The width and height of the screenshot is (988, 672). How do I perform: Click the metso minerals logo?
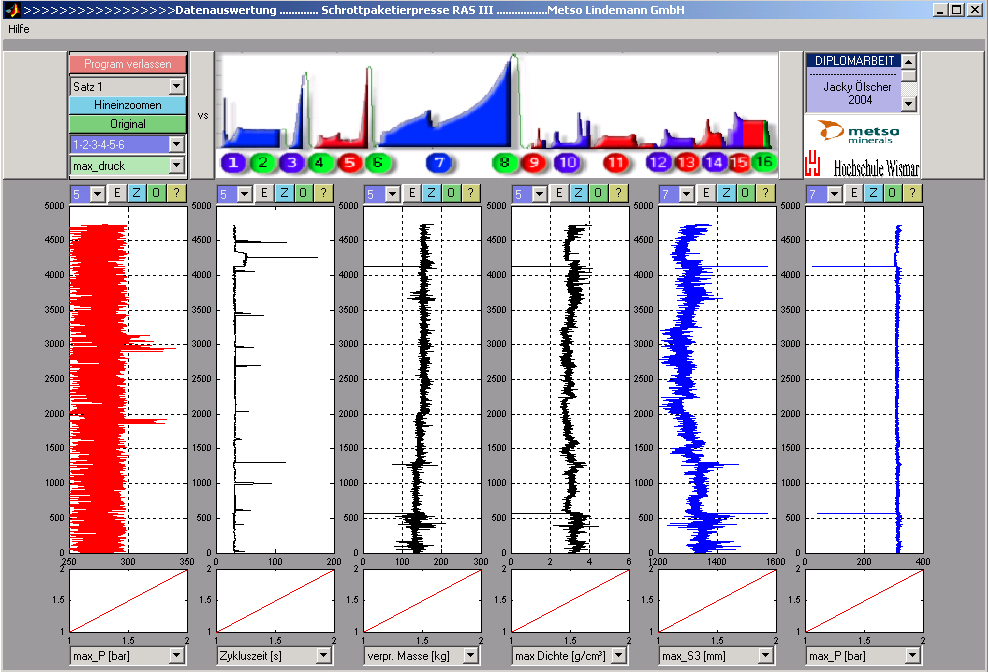click(x=862, y=131)
